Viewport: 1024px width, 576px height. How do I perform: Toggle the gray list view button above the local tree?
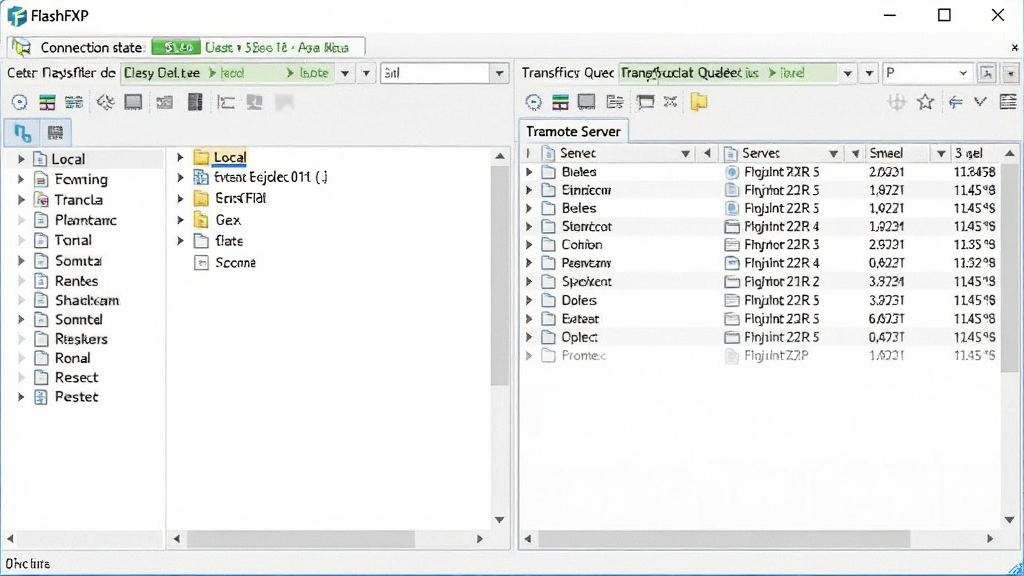click(56, 133)
